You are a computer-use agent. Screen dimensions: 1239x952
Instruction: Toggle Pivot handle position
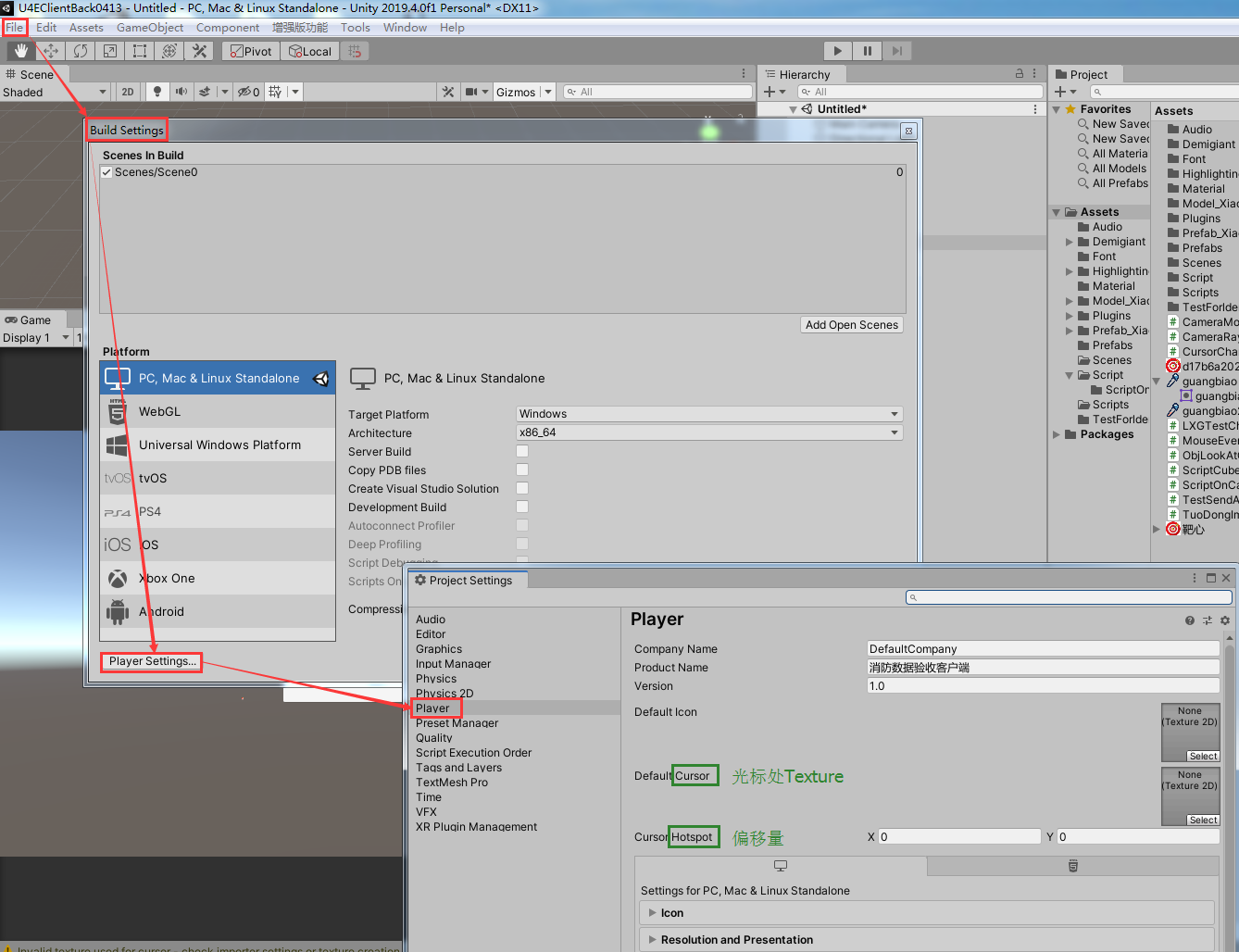(x=251, y=51)
